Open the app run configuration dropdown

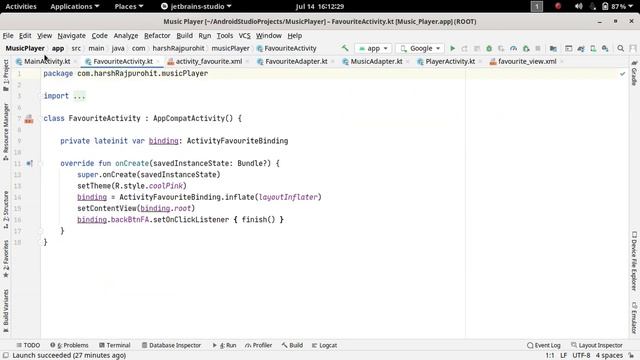[373, 48]
